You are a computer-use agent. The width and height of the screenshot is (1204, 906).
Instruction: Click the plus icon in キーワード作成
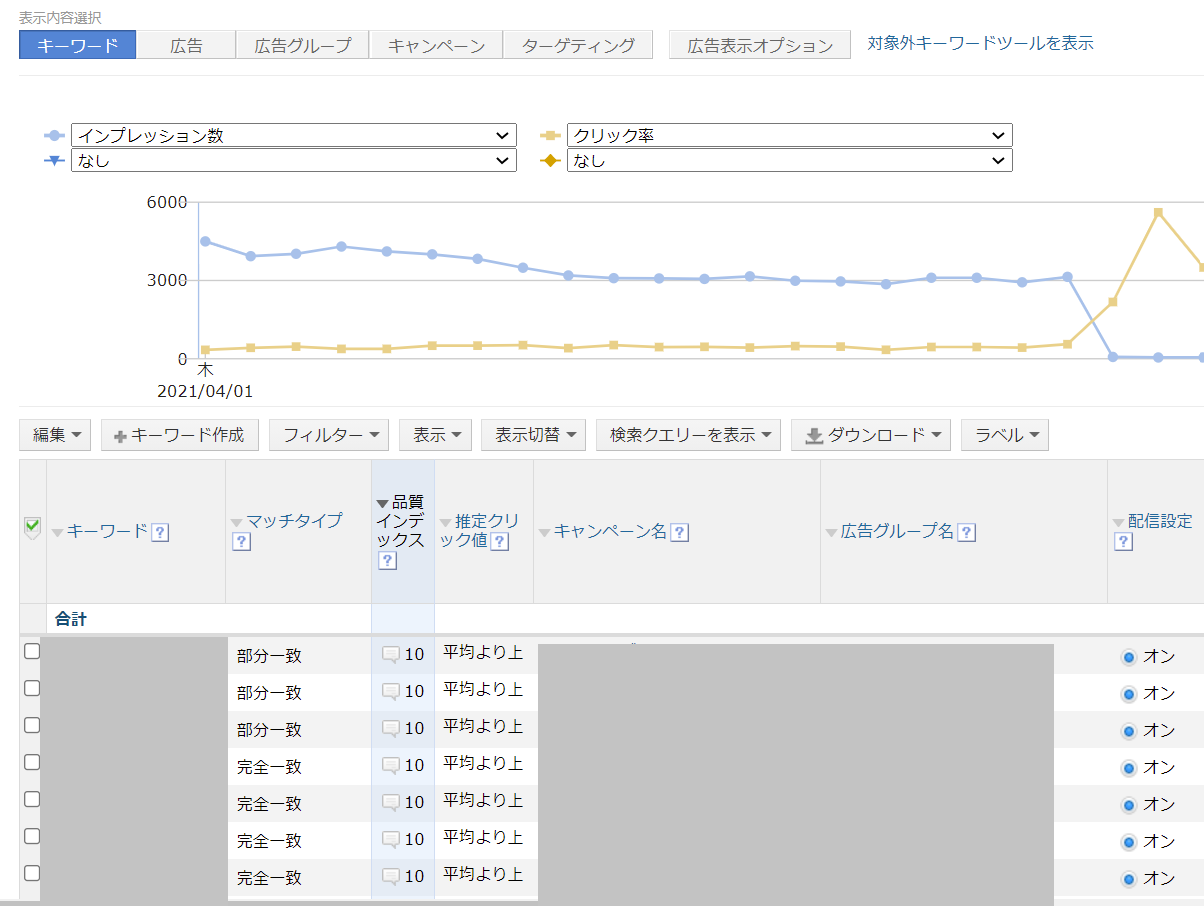121,436
